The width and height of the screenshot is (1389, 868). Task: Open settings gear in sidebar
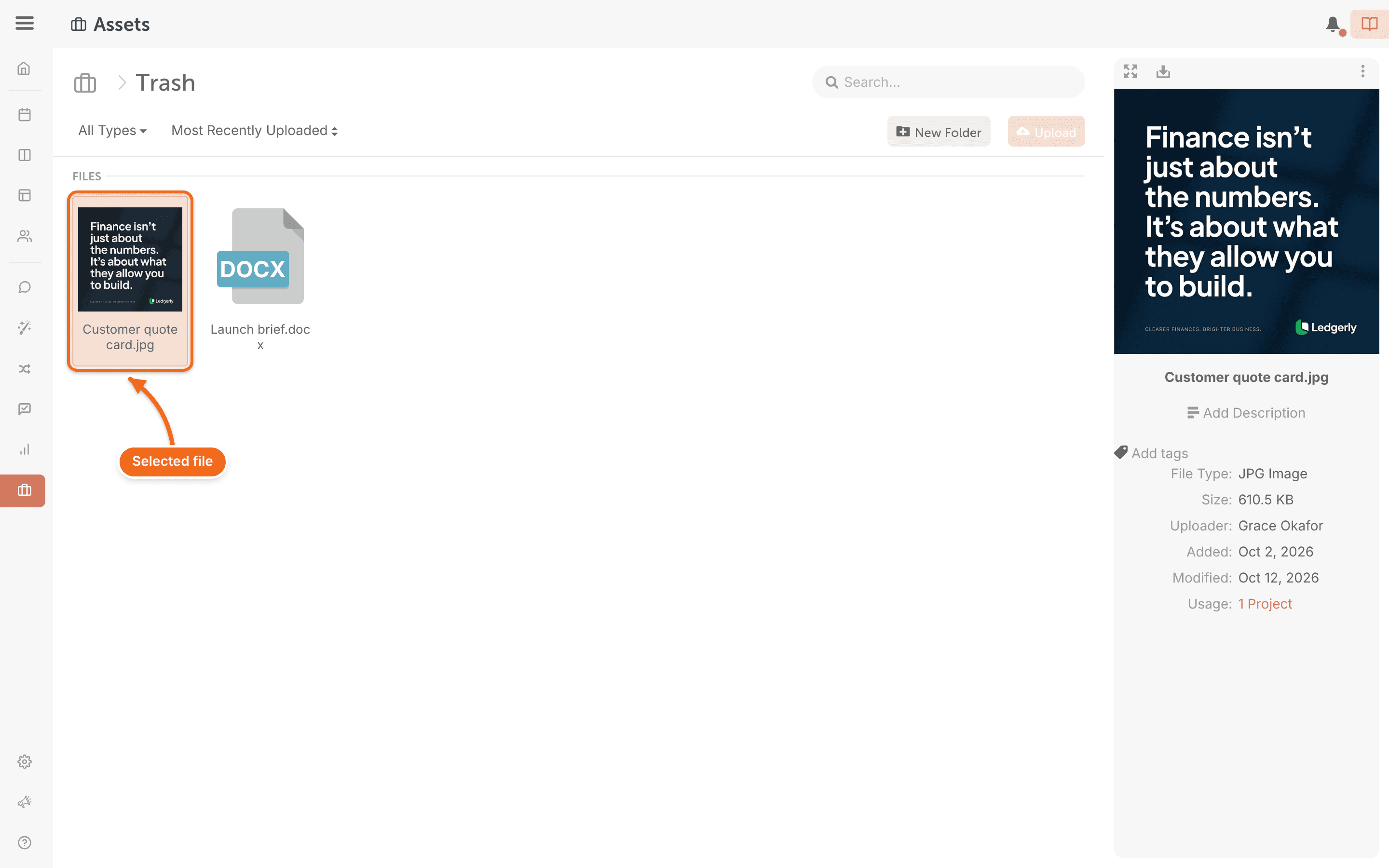point(24,761)
